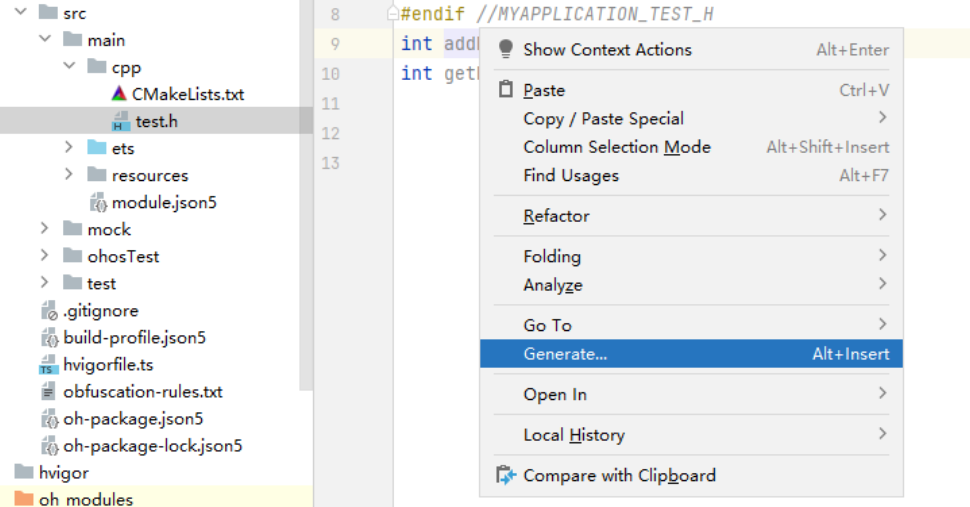970x507 pixels.
Task: Open the Local History submenu
Action: pyautogui.click(x=691, y=435)
